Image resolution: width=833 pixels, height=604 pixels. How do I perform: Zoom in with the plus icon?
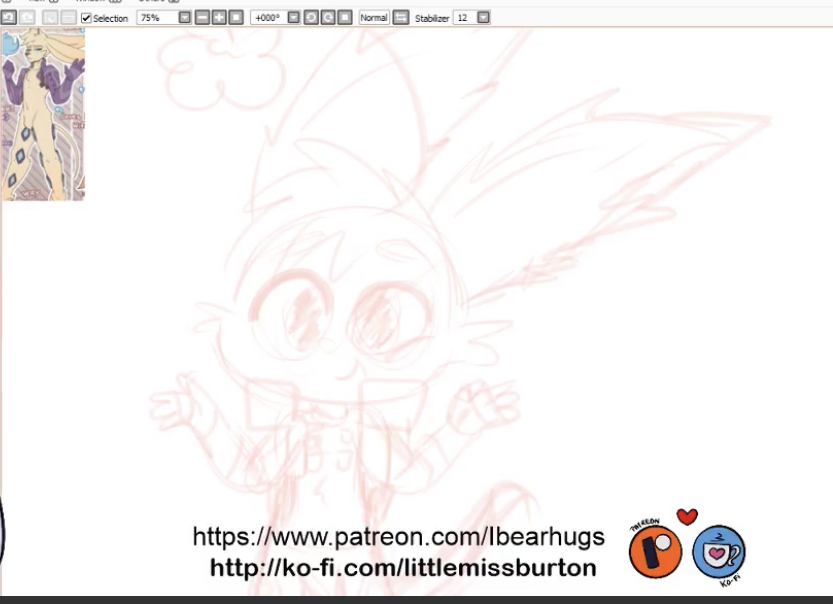[219, 18]
